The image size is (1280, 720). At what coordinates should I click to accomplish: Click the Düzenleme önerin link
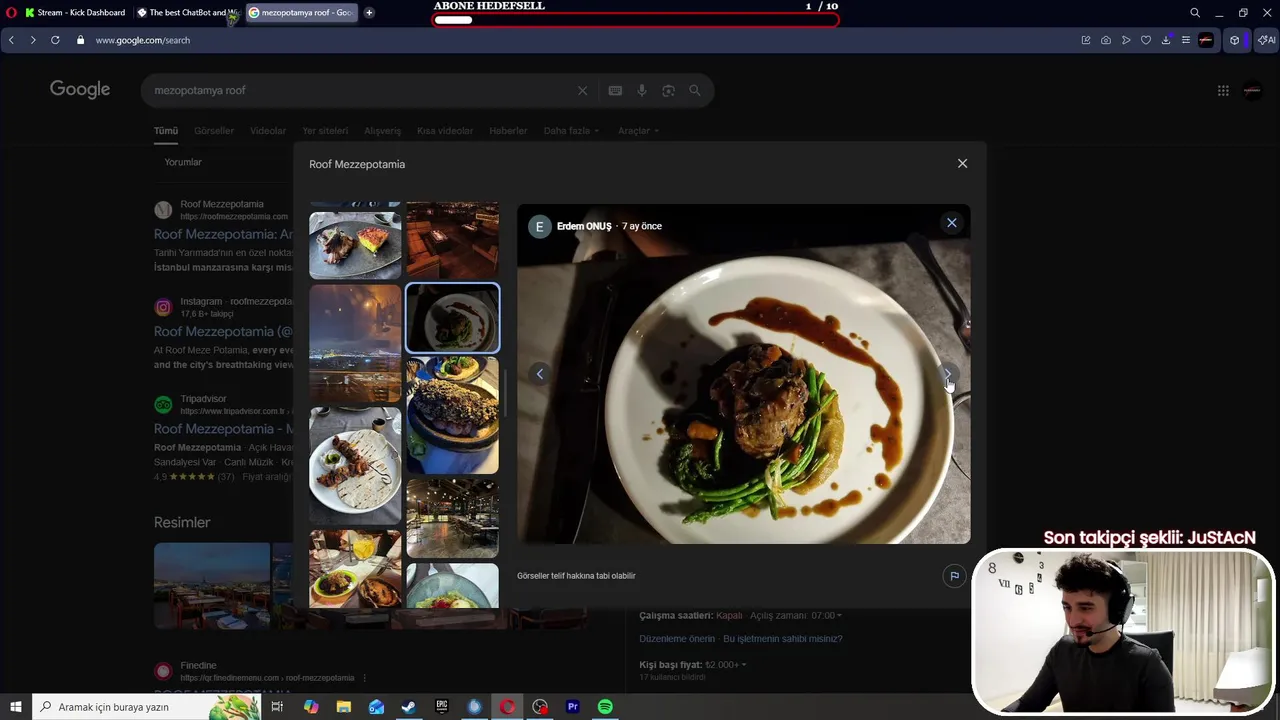[x=677, y=639]
